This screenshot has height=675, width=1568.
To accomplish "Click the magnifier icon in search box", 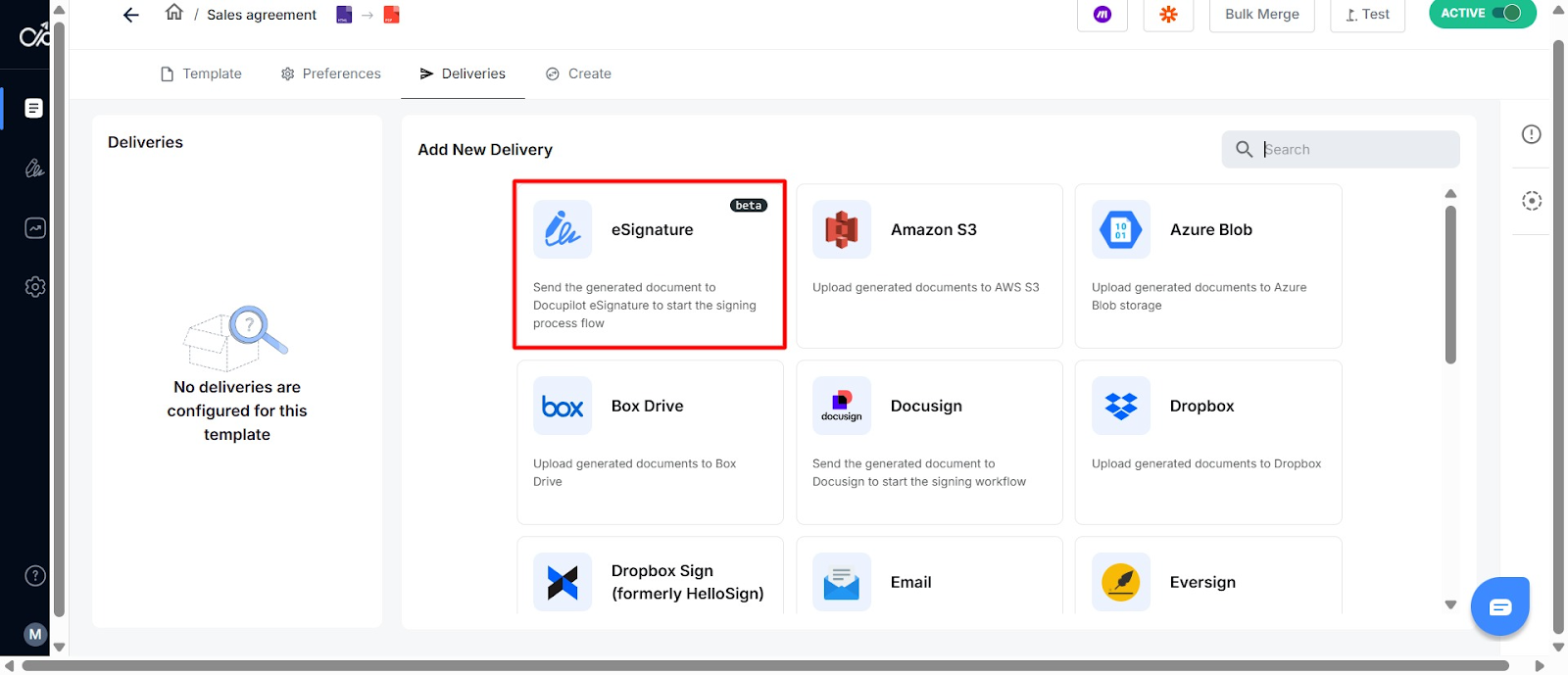I will click(1244, 149).
